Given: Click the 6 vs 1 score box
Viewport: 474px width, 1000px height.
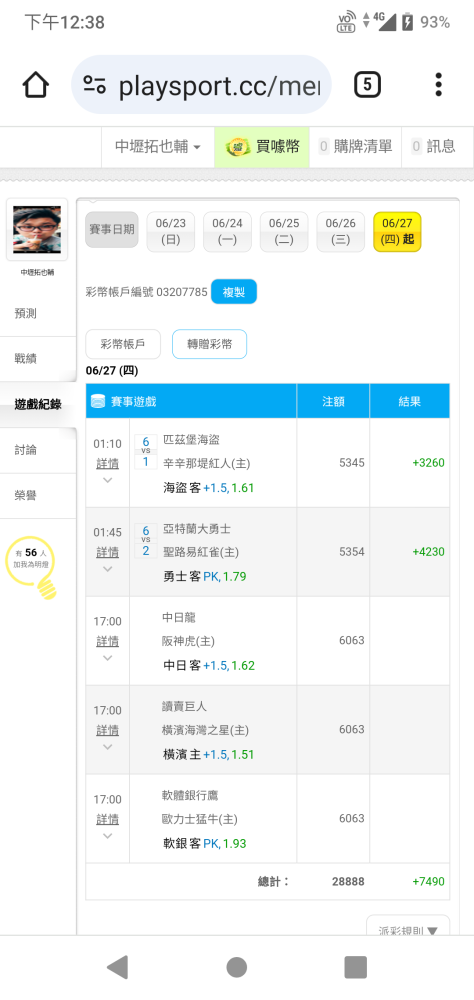Looking at the screenshot, I should point(145,451).
